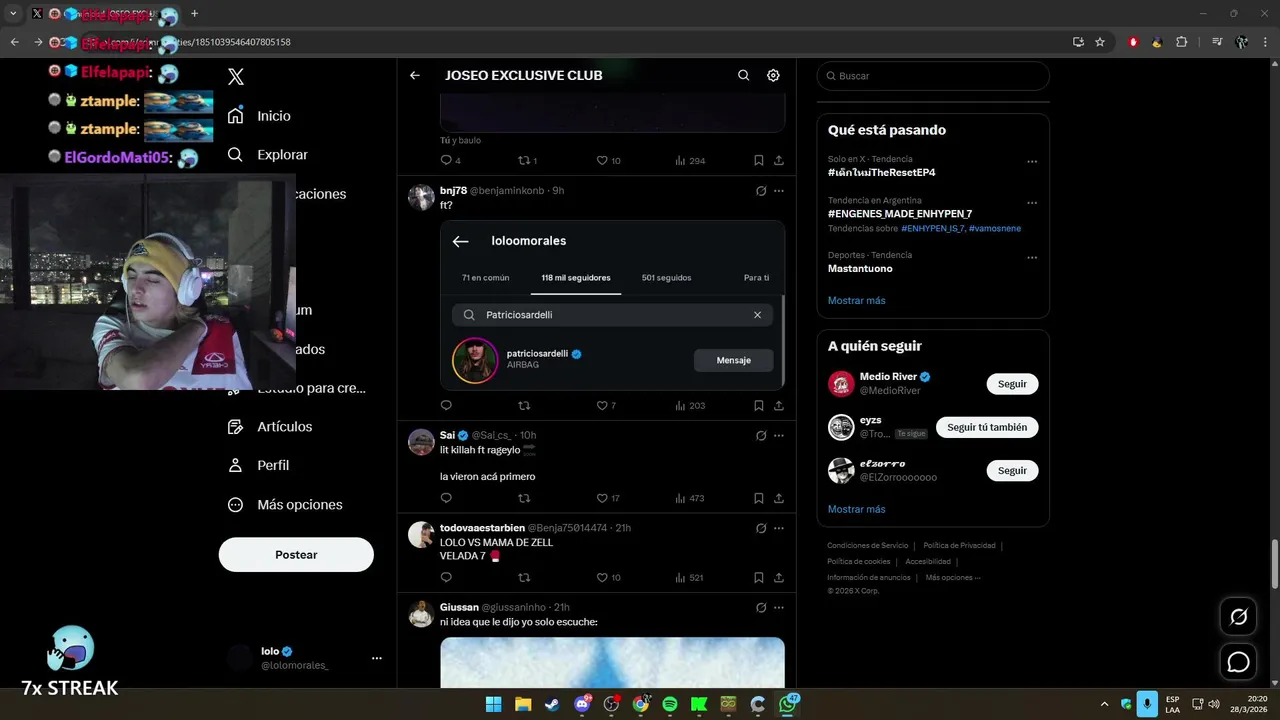Click the Grok icon on bnj78's post
Viewport: 1280px width, 720px height.
point(761,191)
